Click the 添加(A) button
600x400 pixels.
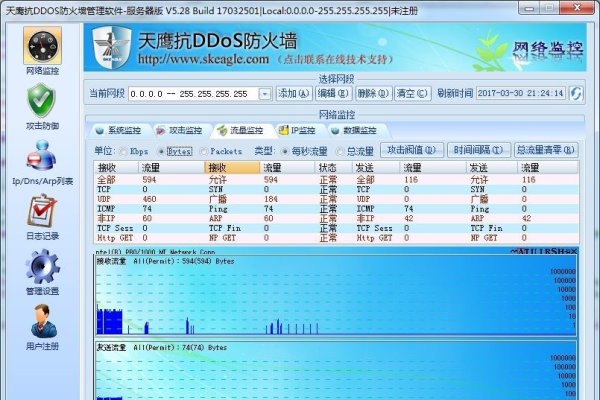click(294, 93)
